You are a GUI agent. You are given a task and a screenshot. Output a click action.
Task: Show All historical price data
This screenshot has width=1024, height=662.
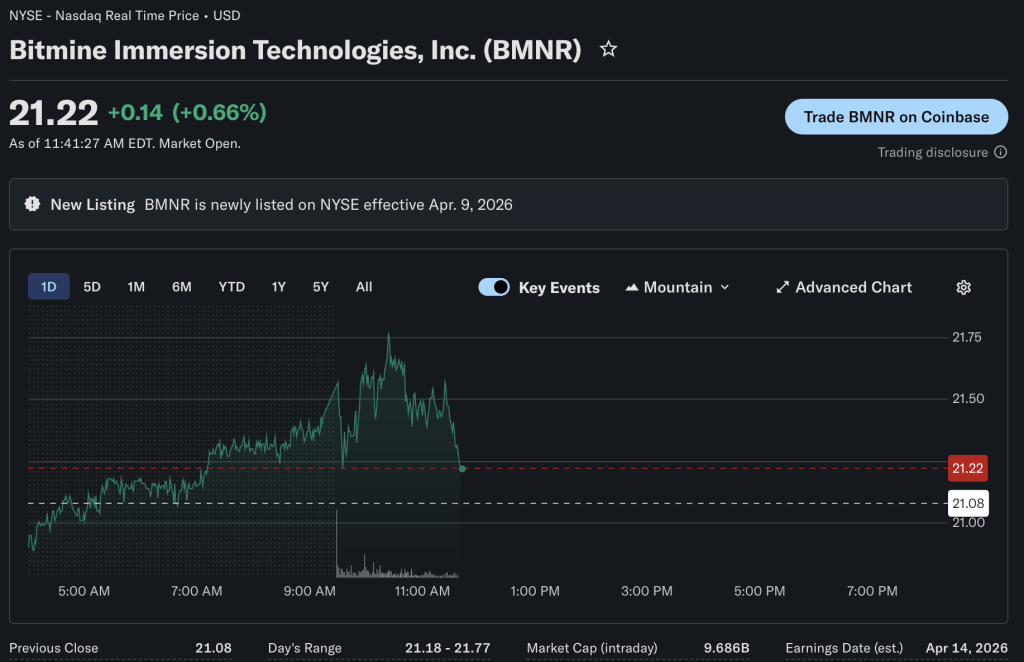click(x=364, y=287)
